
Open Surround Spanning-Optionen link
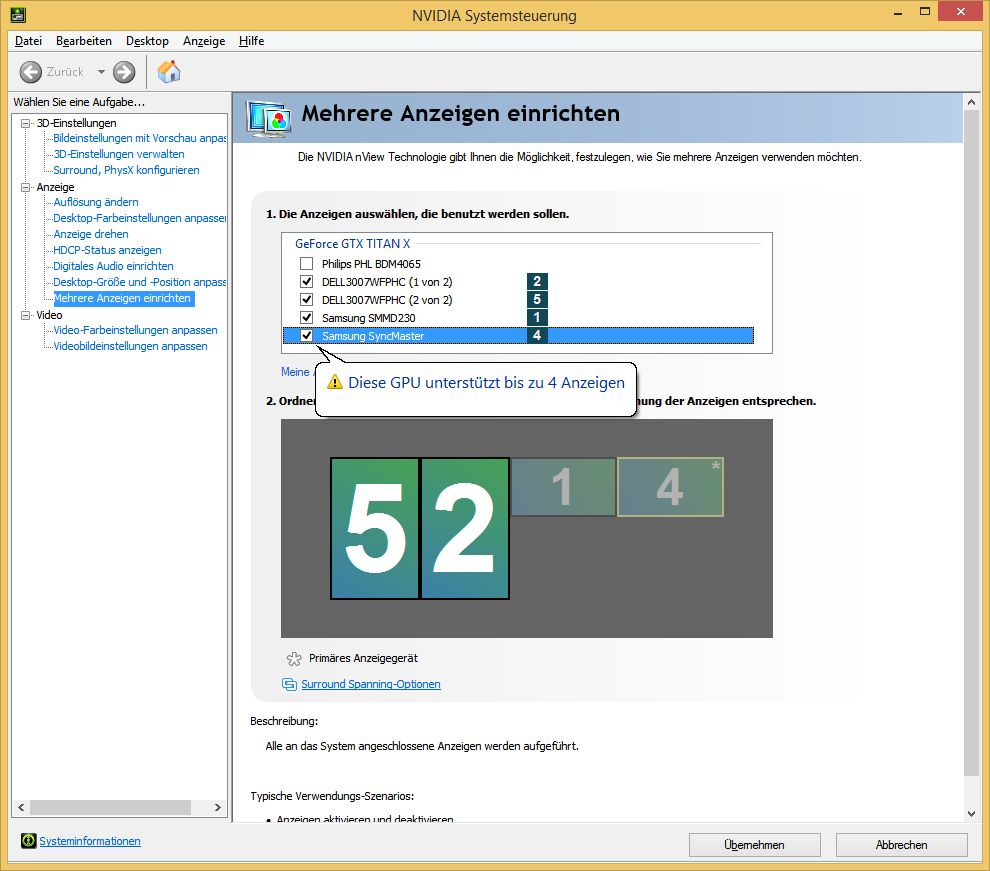point(371,684)
